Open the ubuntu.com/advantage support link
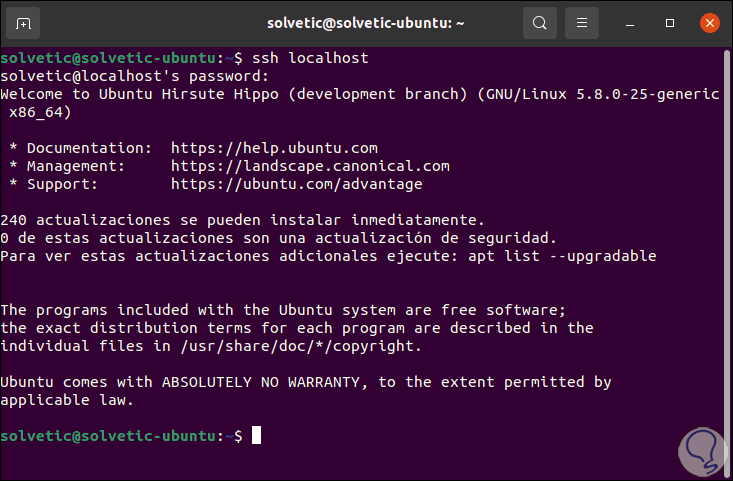 pos(297,184)
